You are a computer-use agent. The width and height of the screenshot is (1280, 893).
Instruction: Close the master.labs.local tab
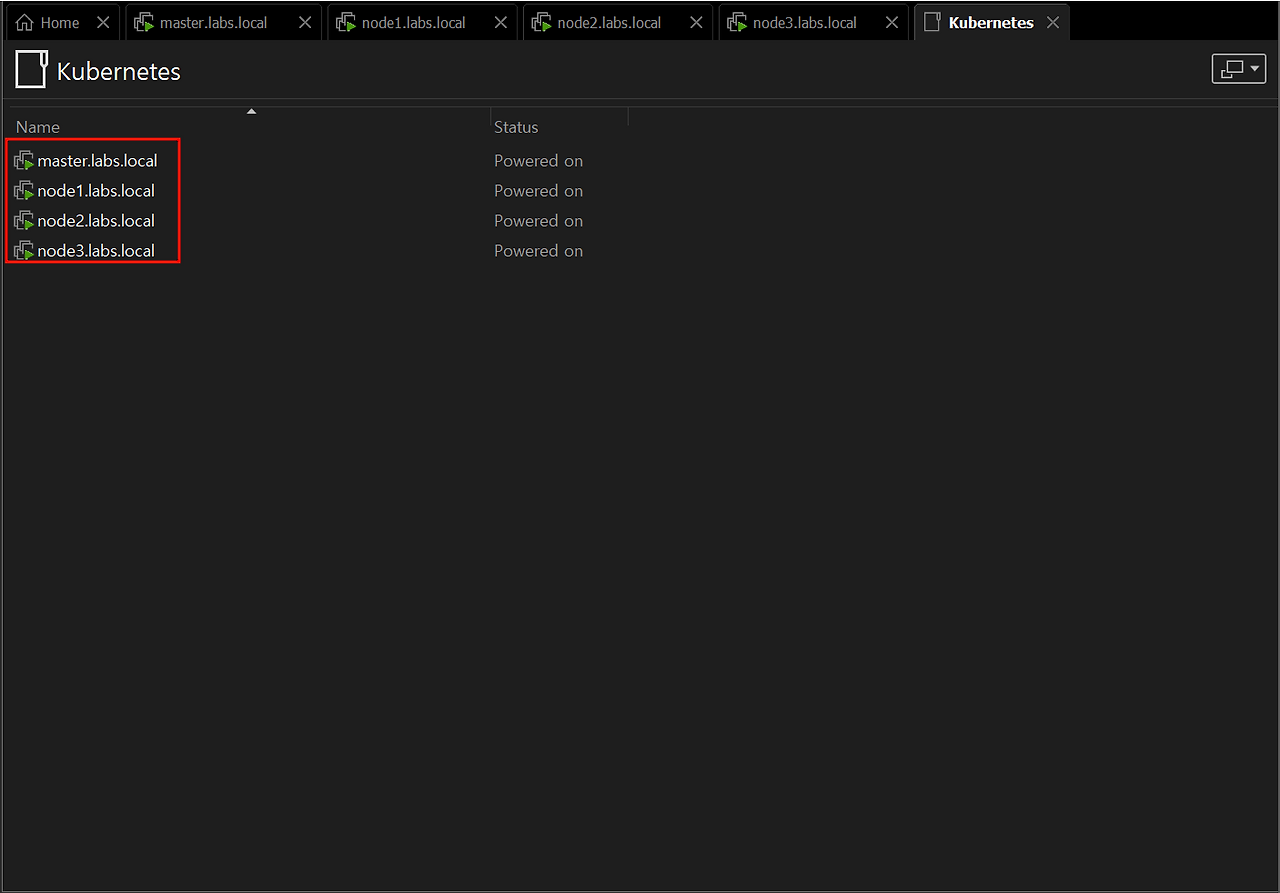(305, 23)
